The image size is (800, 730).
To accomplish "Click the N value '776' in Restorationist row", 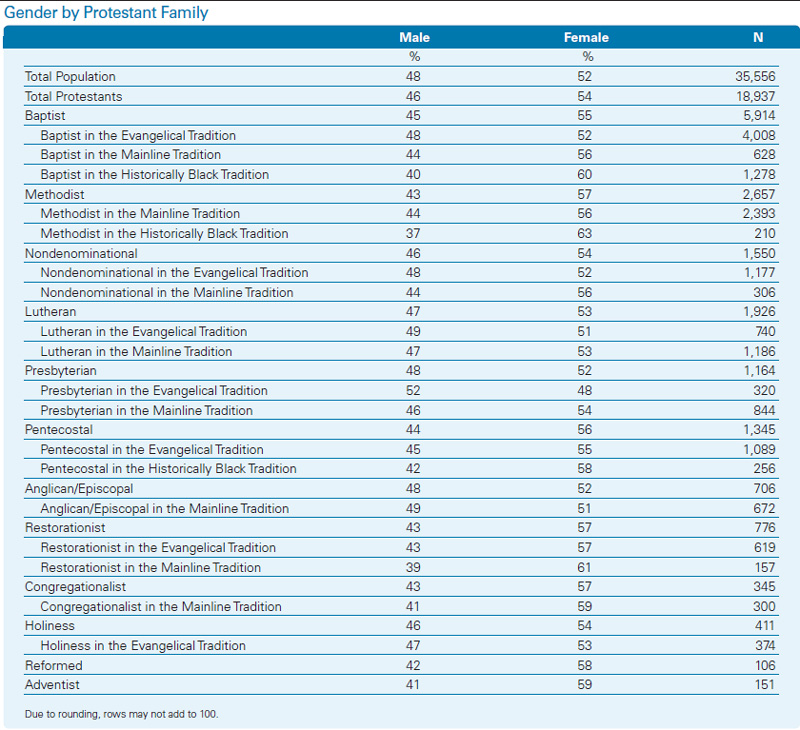I will pyautogui.click(x=765, y=527).
